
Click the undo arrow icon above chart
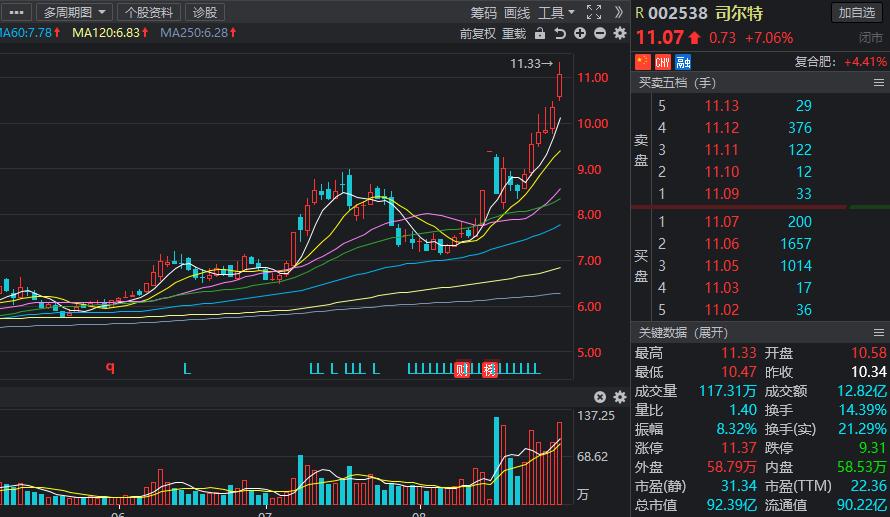click(560, 34)
